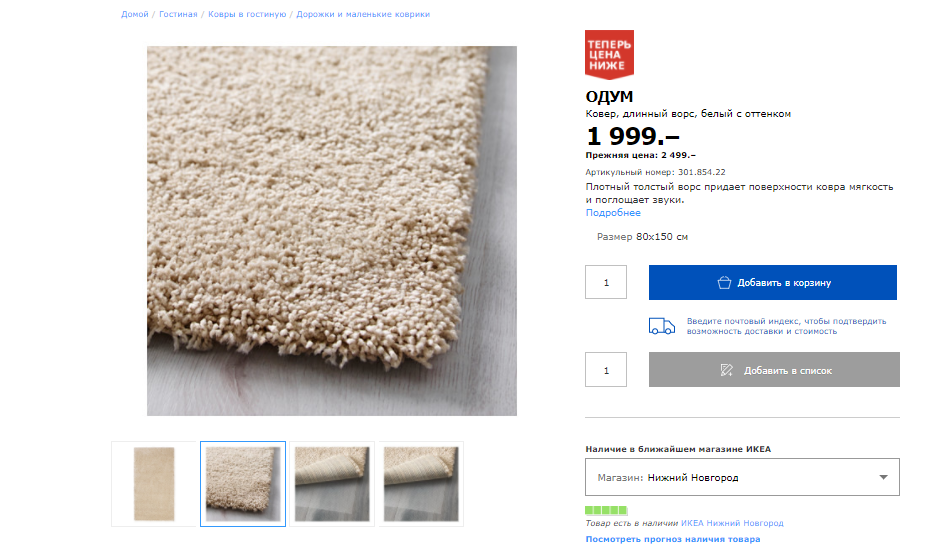Click the 'Добавить в список' button
The width and height of the screenshot is (936, 545).
point(774,370)
